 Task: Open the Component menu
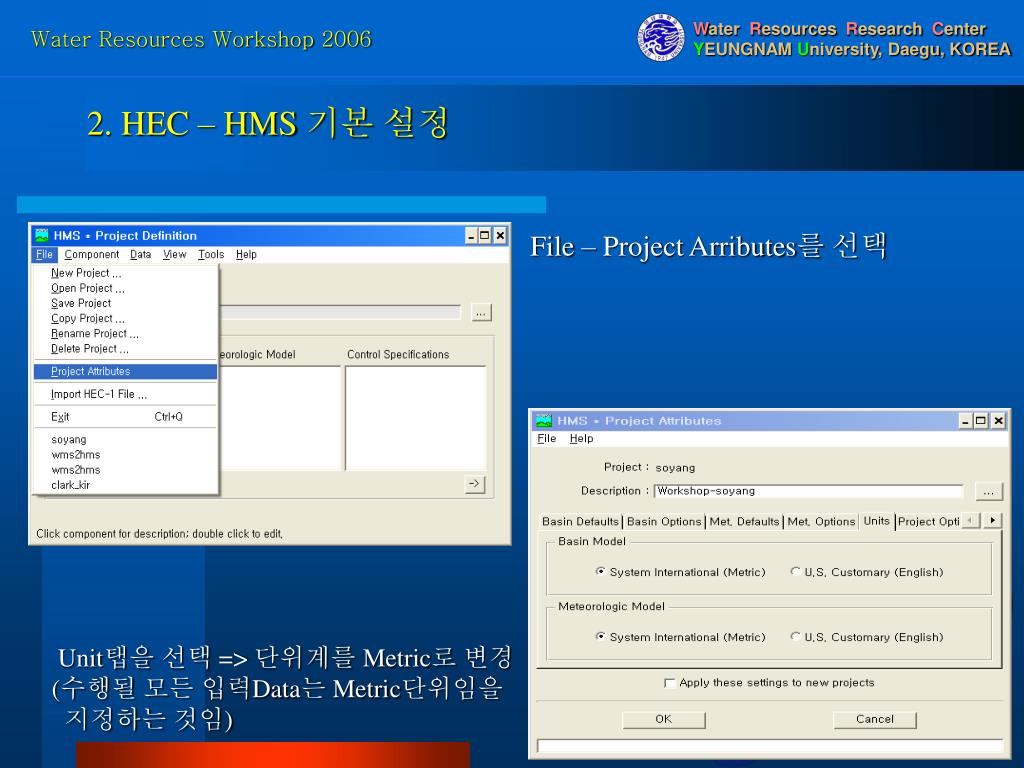pyautogui.click(x=91, y=255)
